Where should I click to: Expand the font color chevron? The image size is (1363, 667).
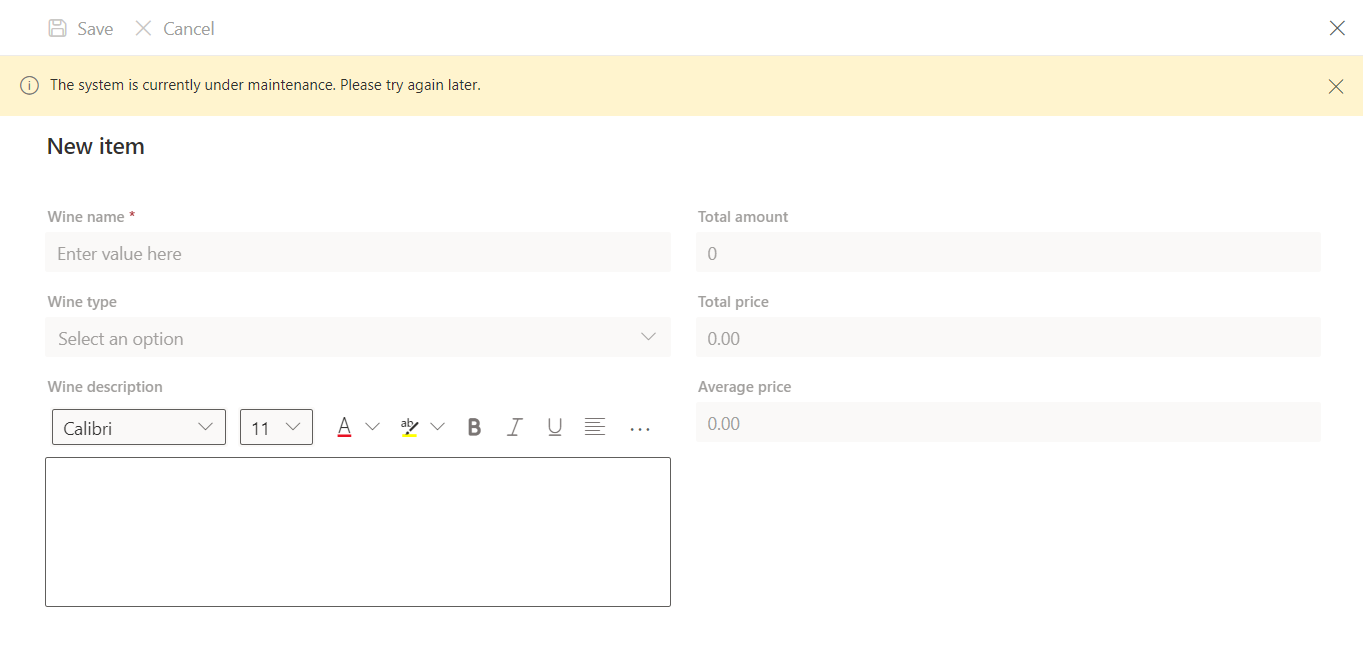click(373, 426)
